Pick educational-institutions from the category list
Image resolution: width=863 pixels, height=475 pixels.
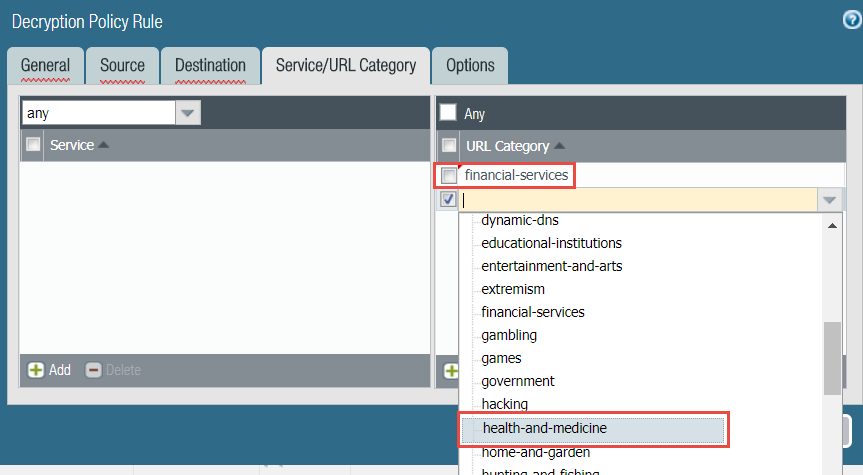[551, 243]
